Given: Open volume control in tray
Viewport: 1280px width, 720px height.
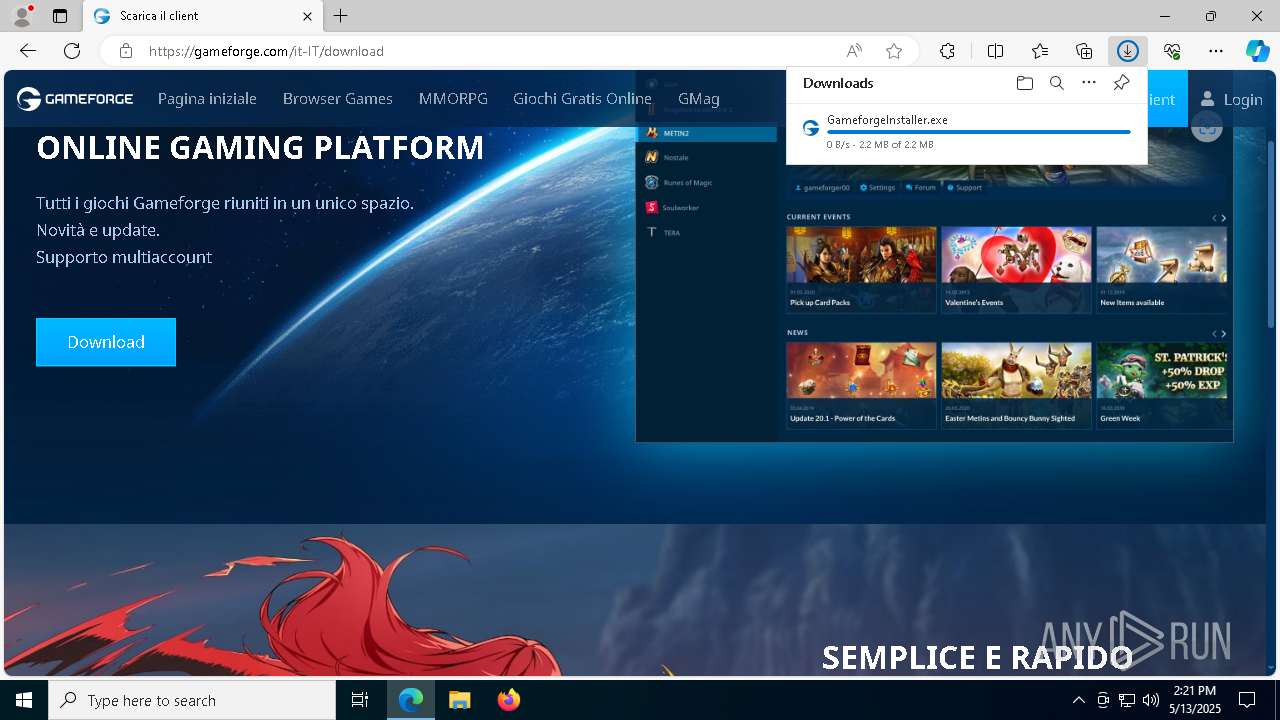Looking at the screenshot, I should (1150, 700).
